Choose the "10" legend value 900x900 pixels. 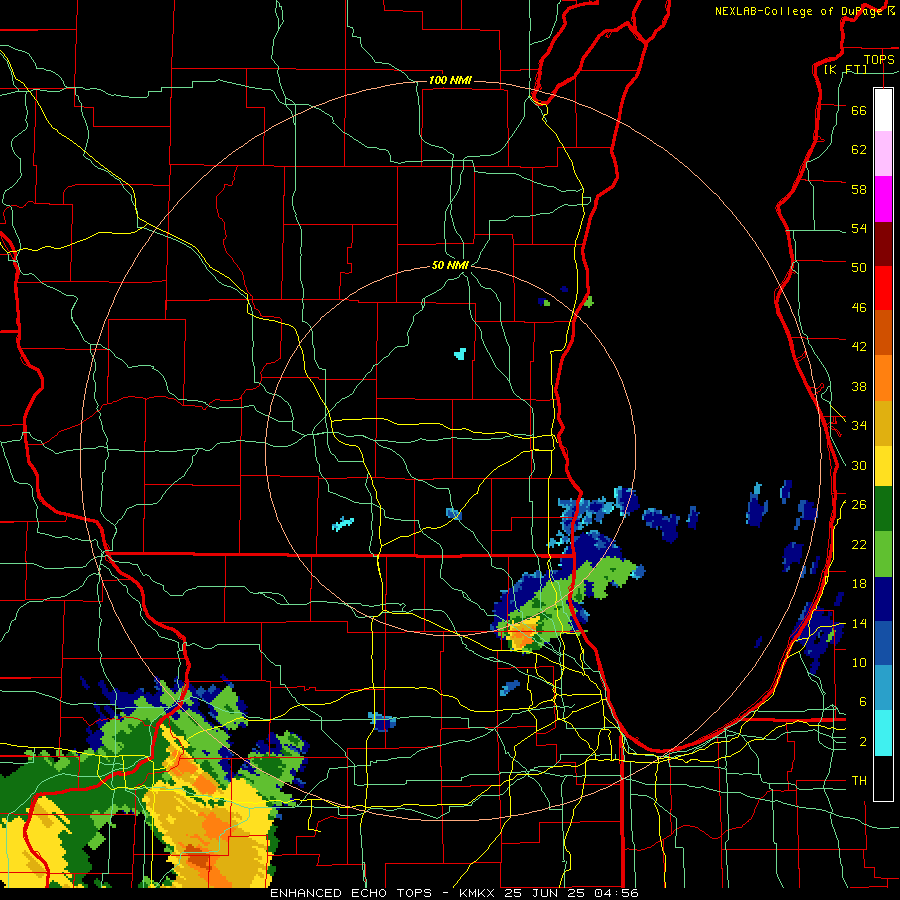859,662
